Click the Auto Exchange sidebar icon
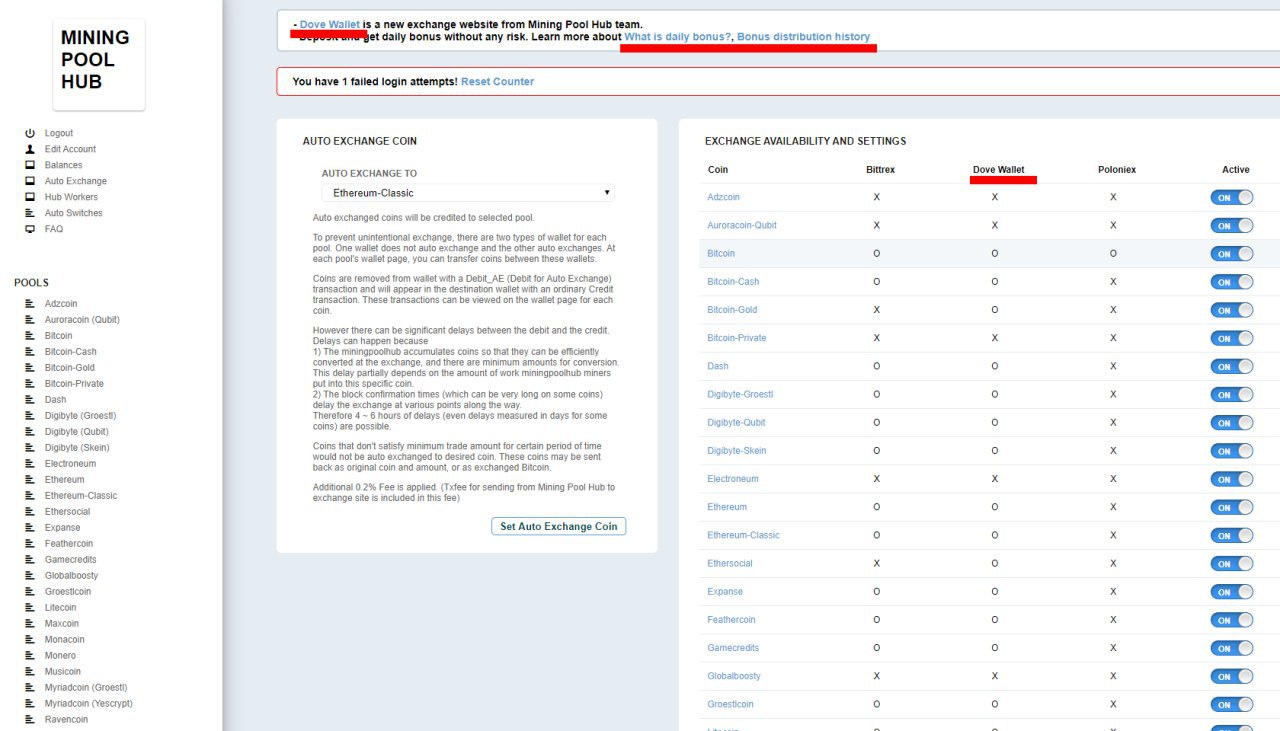This screenshot has height=731, width=1280. point(30,181)
